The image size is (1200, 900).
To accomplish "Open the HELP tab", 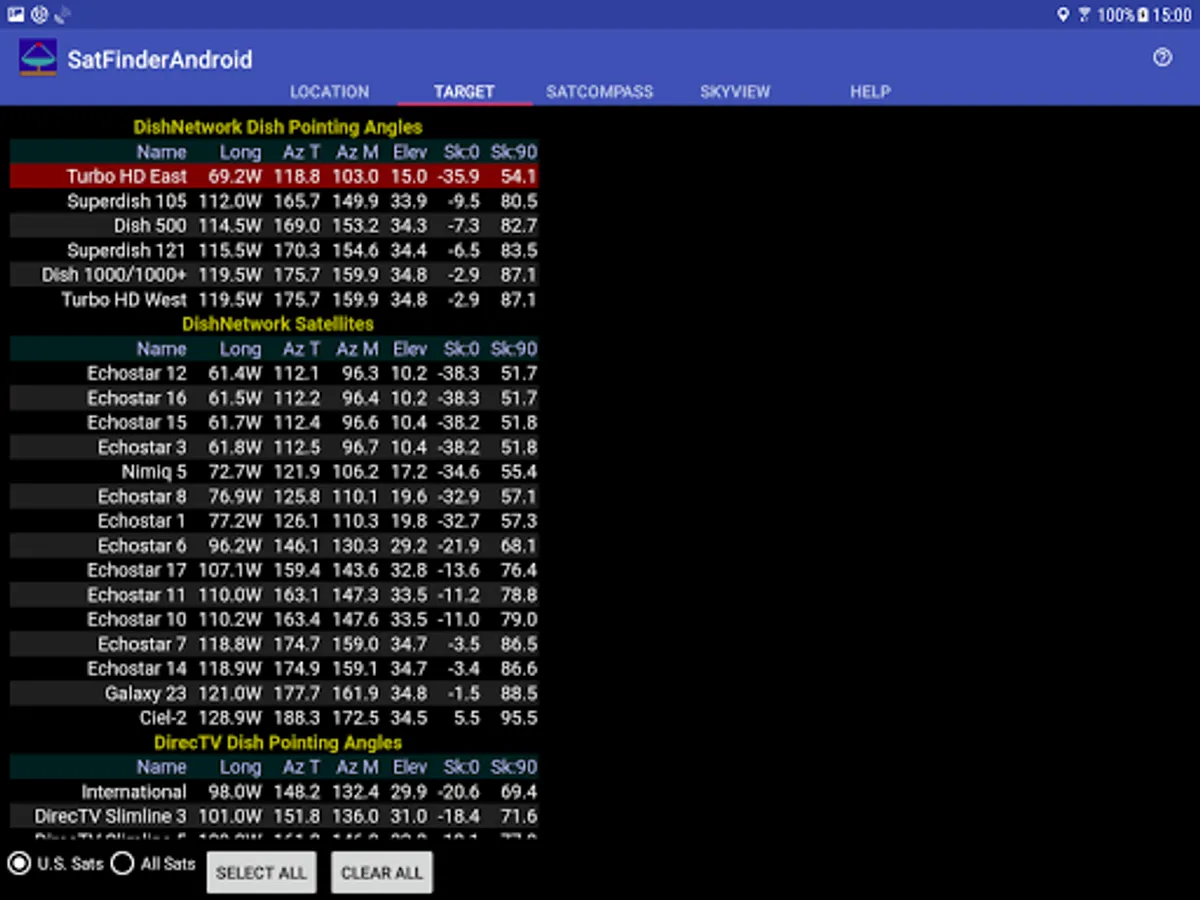I will [870, 91].
